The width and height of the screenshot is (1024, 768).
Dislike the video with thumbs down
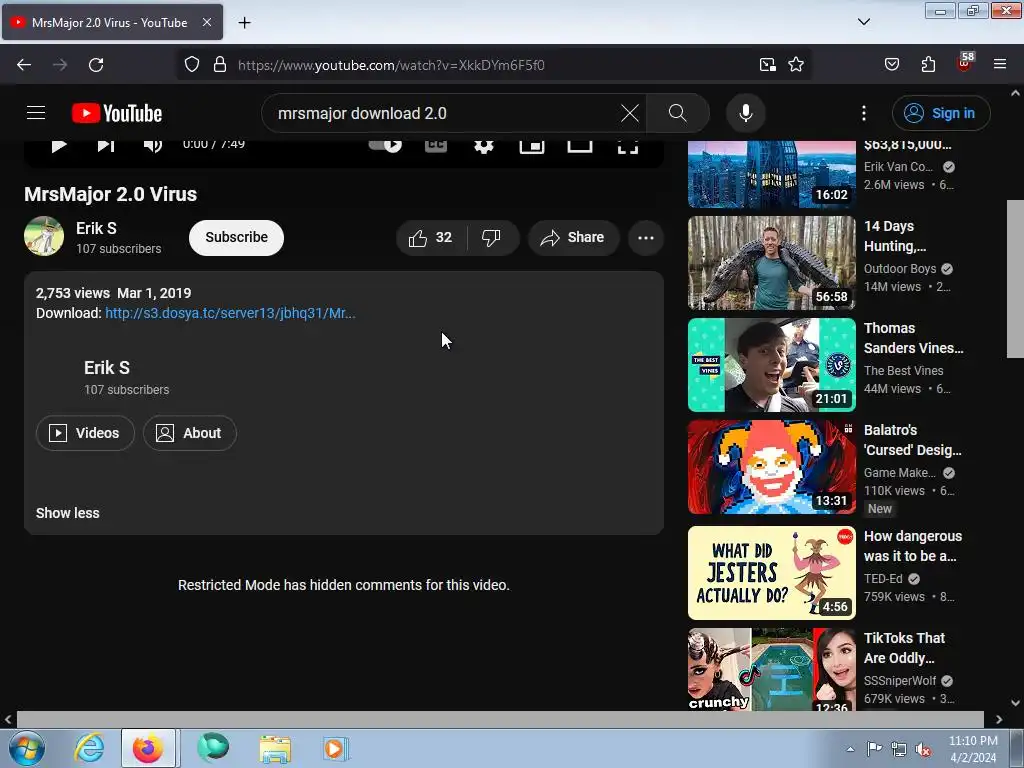[x=492, y=238]
